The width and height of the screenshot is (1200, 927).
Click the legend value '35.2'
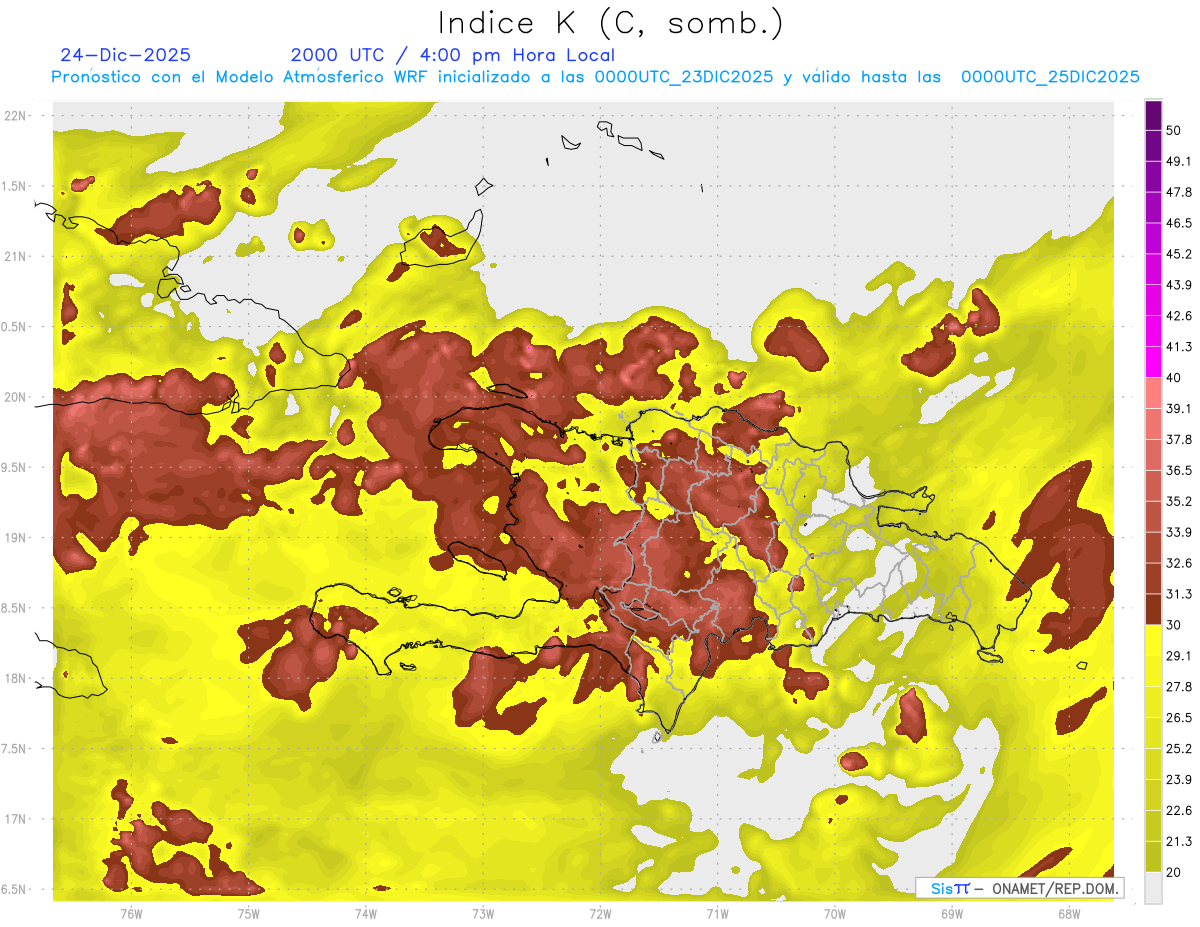coord(1179,501)
